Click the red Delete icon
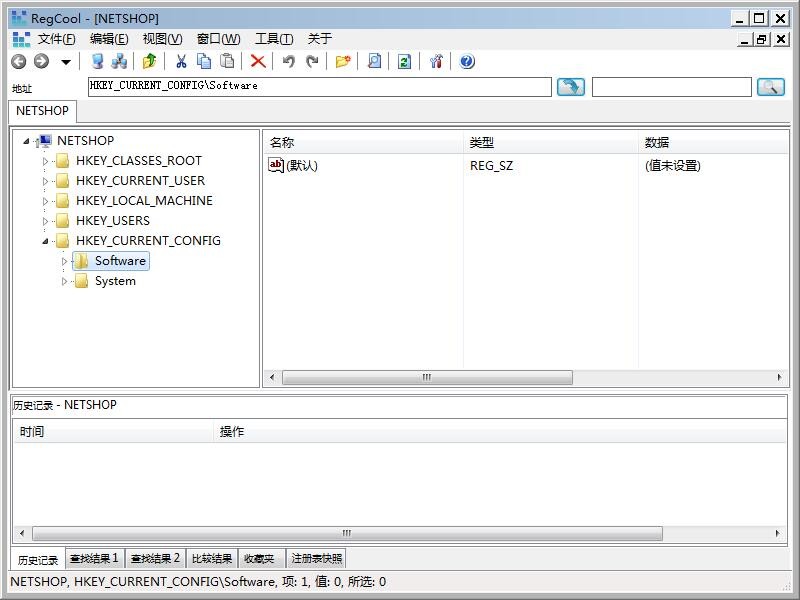Screen dimensions: 800x600 click(x=259, y=62)
